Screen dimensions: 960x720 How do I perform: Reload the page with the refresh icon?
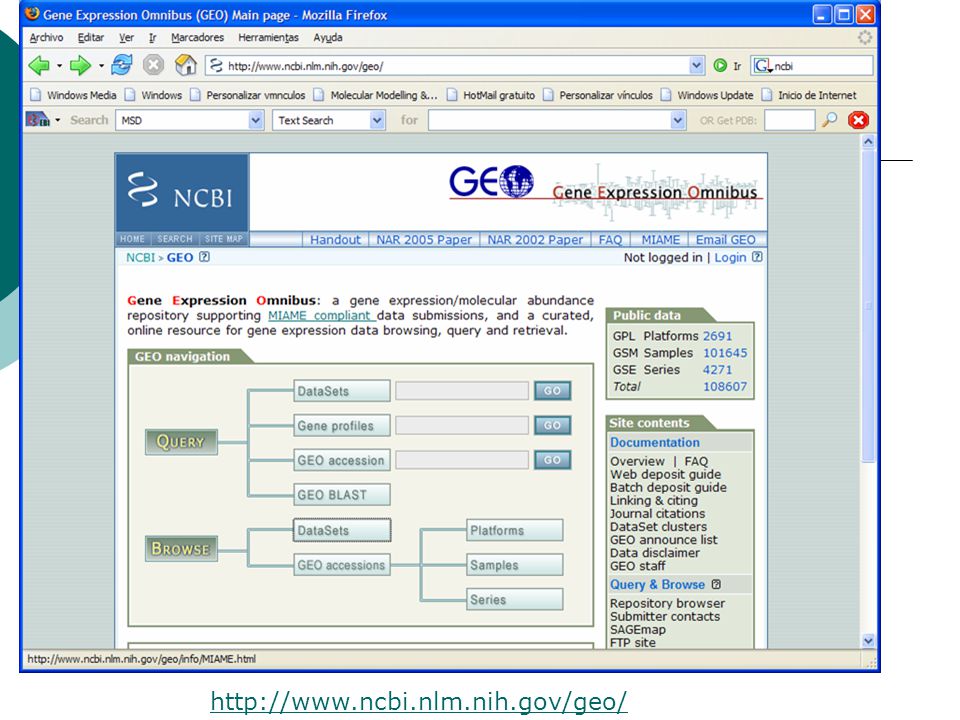(122, 65)
